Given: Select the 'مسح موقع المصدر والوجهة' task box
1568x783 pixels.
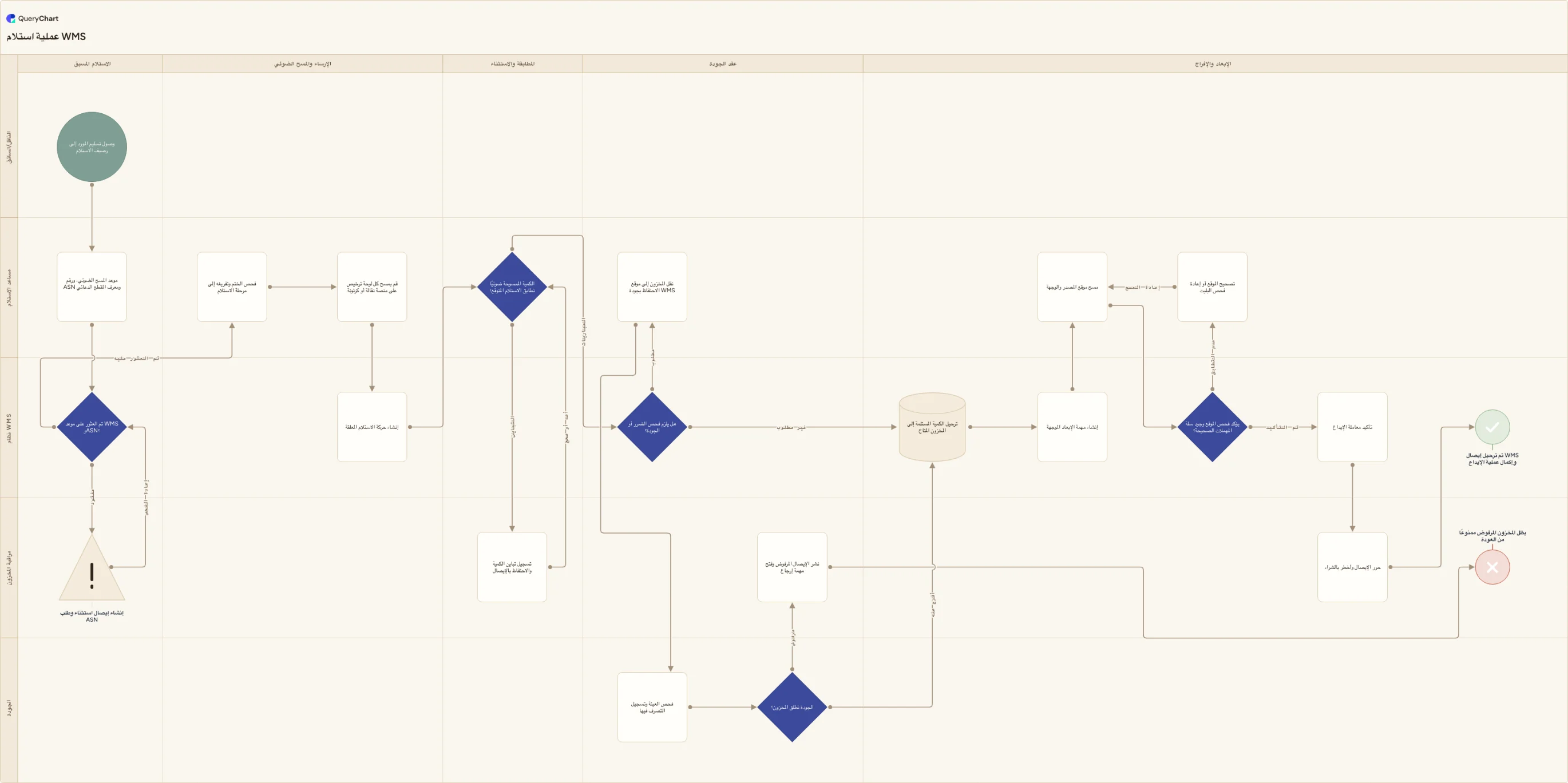Looking at the screenshot, I should 1072,287.
